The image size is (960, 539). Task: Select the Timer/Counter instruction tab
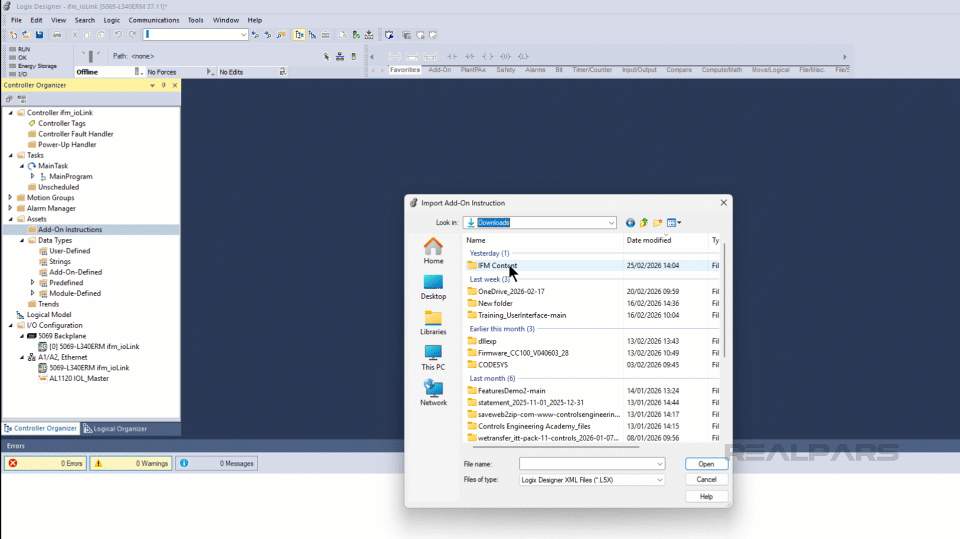(x=591, y=70)
